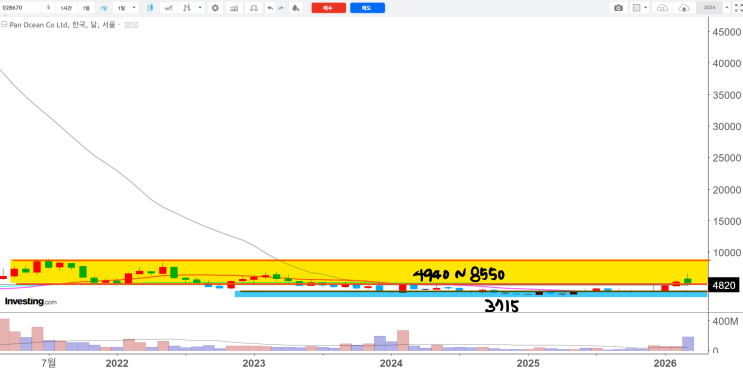743x370 pixels.
Task: Click the 2023 time axis label
Action: pos(254,363)
